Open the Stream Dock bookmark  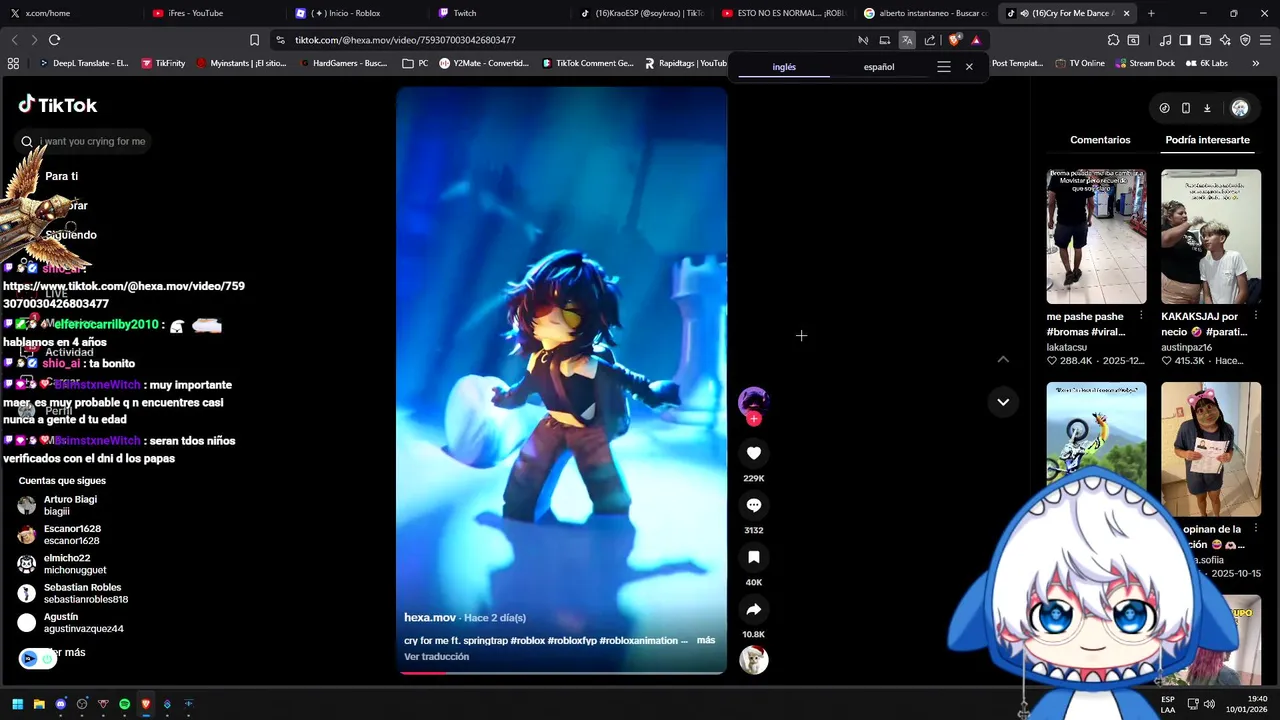point(1144,63)
